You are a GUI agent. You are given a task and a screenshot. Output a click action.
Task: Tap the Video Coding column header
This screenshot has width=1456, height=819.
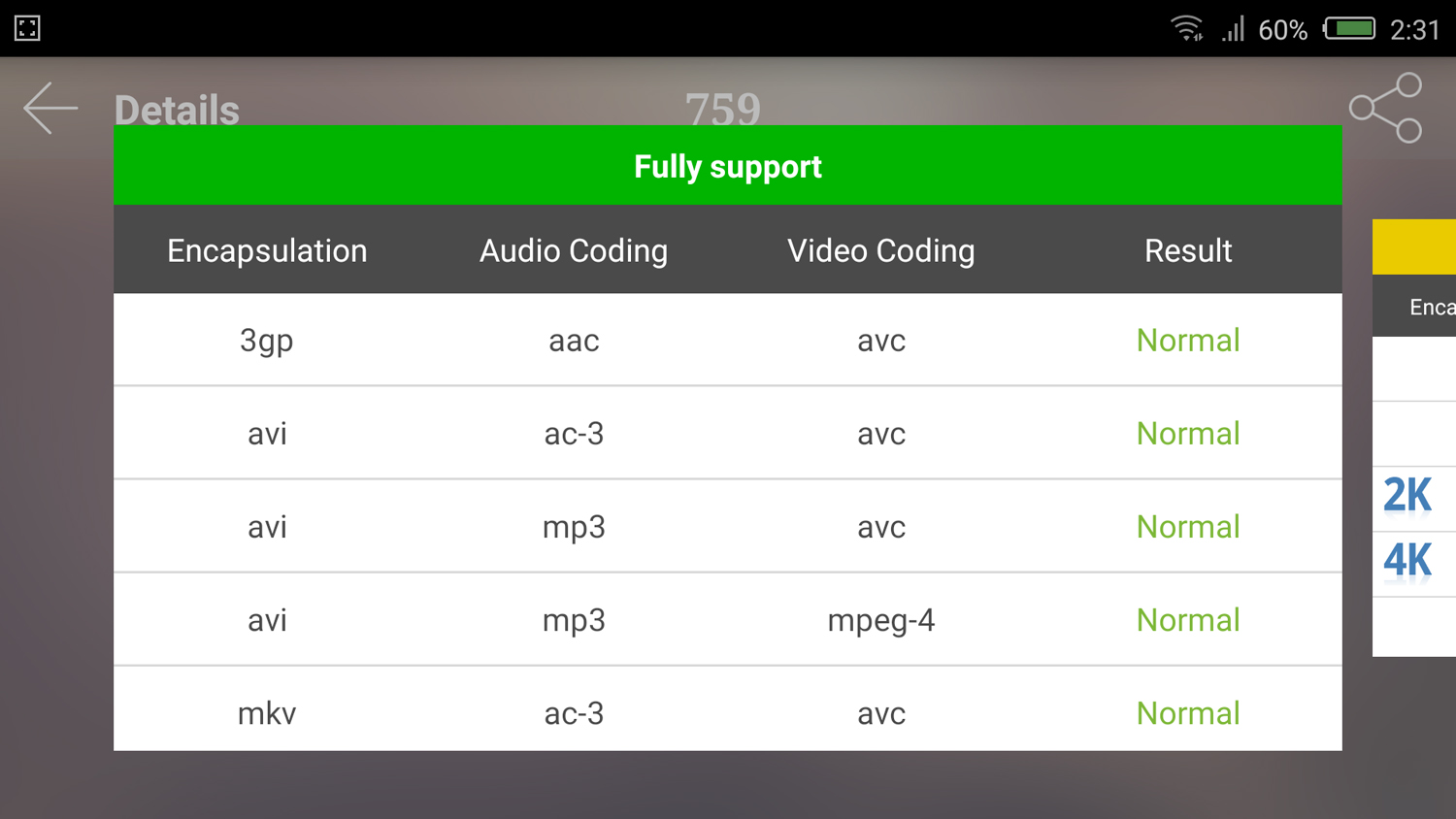pyautogui.click(x=881, y=250)
